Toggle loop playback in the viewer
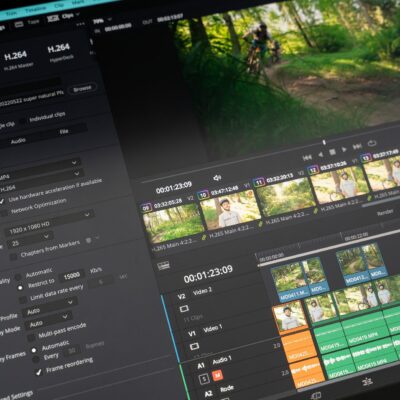Viewport: 400px width, 400px height. 372,144
